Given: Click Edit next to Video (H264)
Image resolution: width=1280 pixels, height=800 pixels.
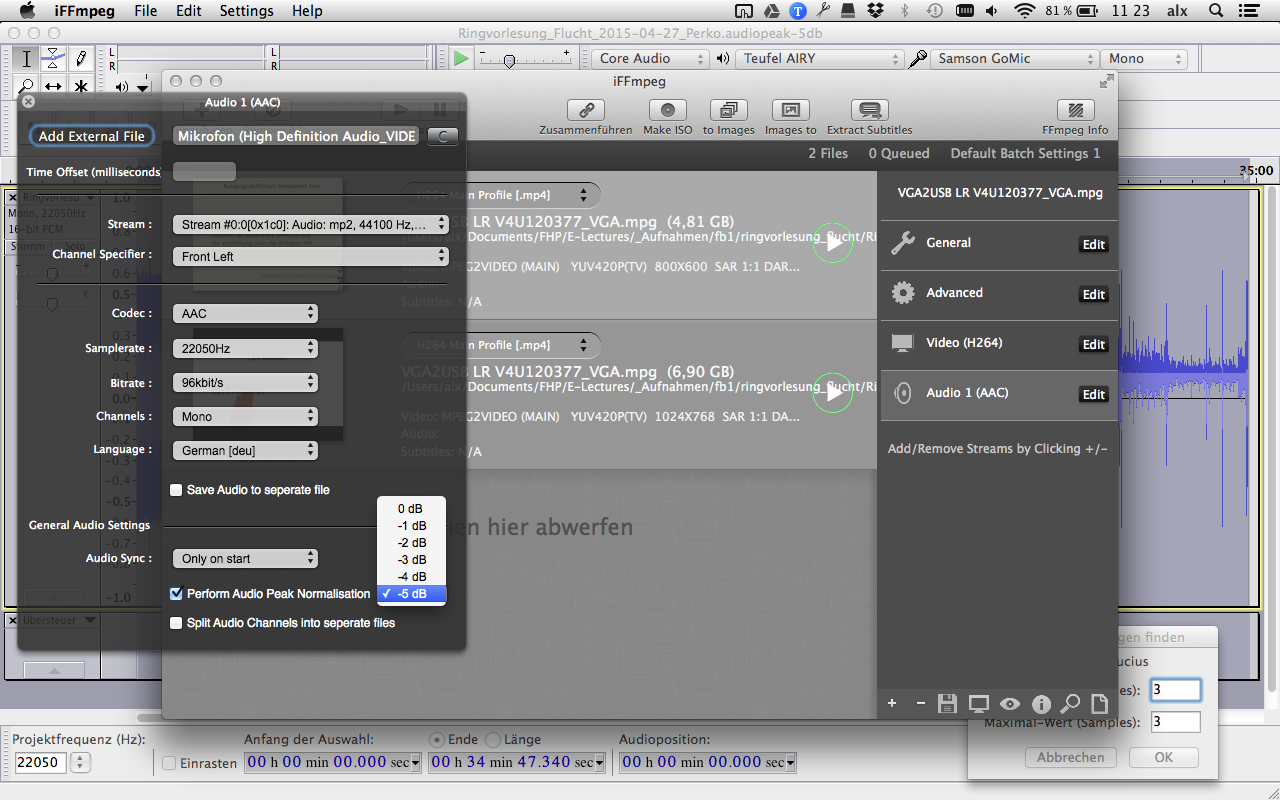Looking at the screenshot, I should (1094, 345).
